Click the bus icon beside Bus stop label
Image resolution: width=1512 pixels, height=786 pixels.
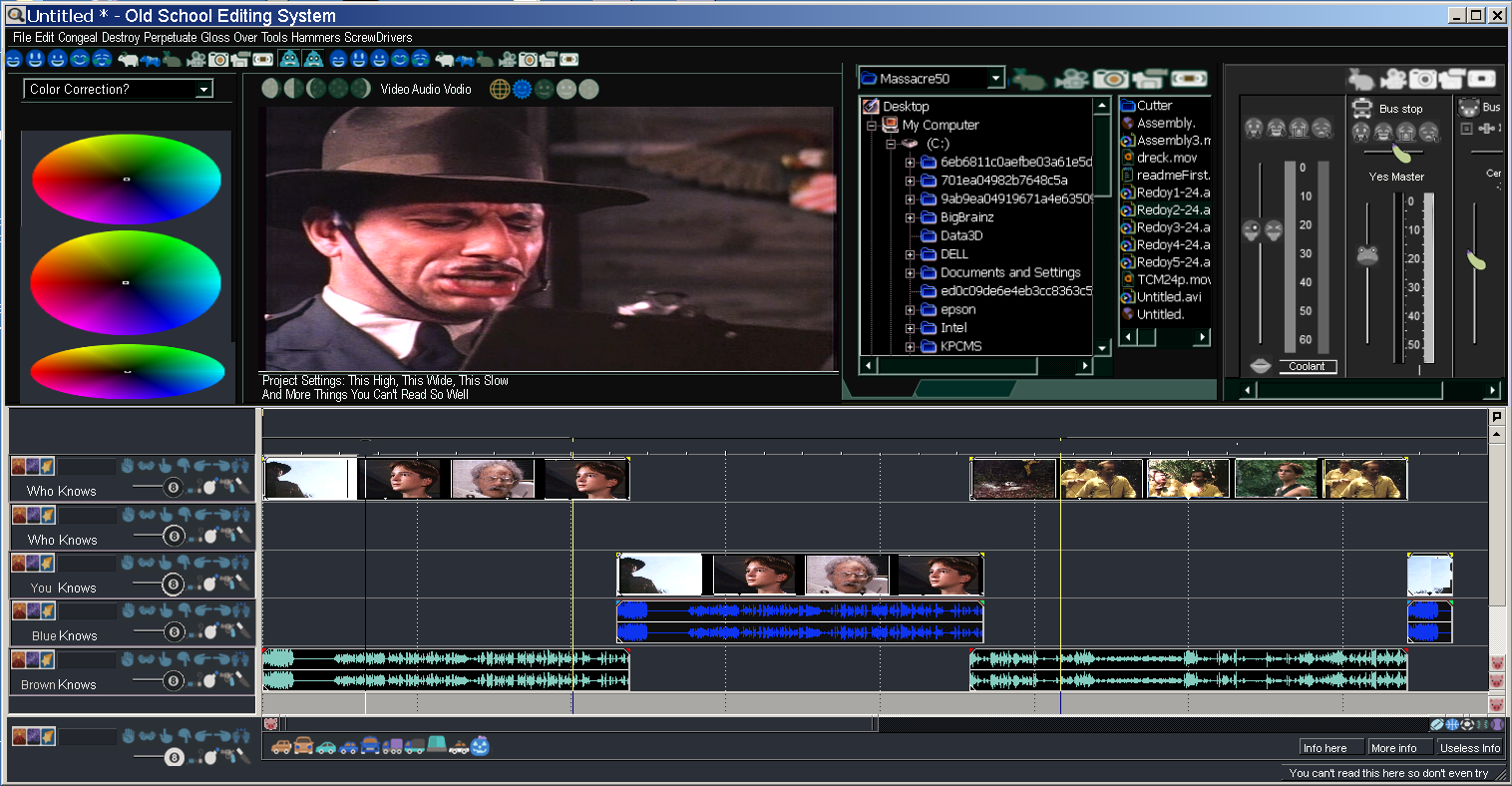pyautogui.click(x=1362, y=108)
